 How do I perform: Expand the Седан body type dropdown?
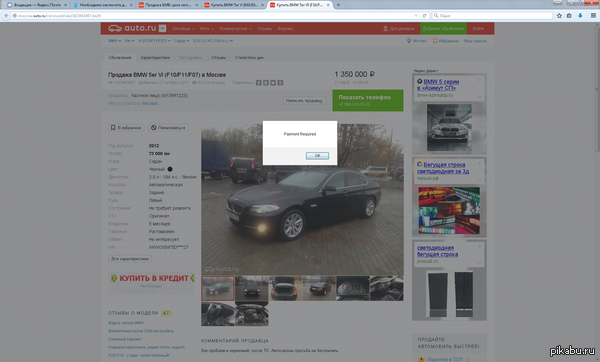tap(181, 41)
